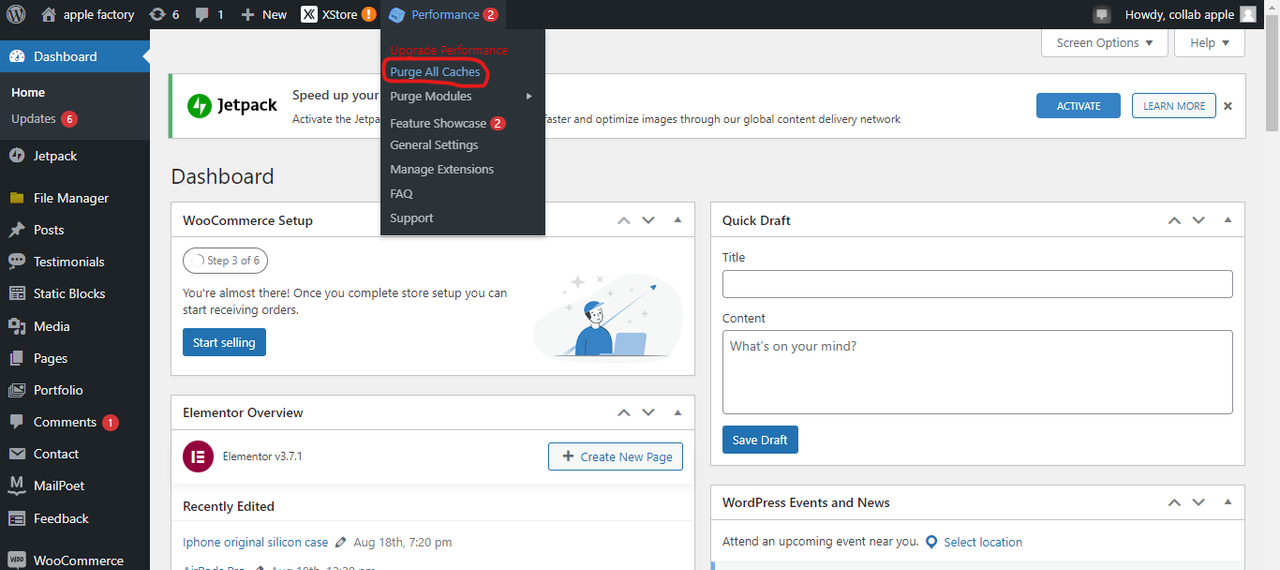Click the Comments bubble icon in sidebar
This screenshot has height=570, width=1280.
17,422
